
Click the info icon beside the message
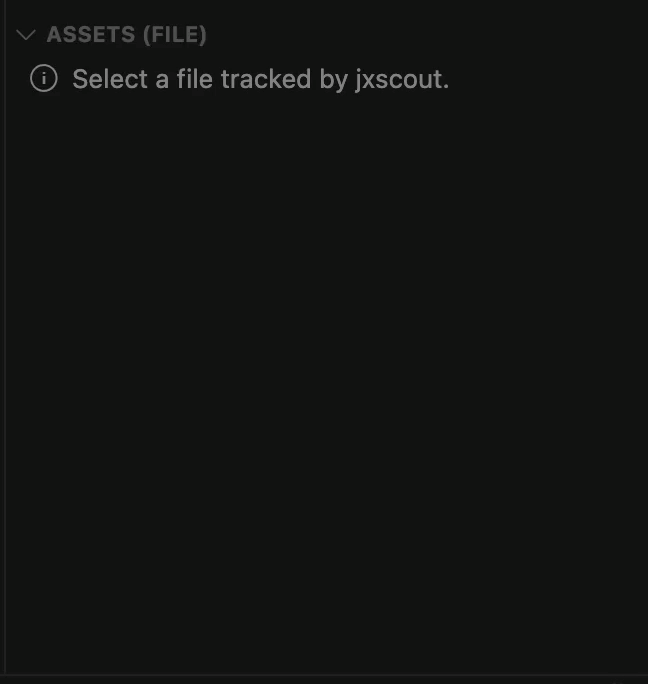[x=44, y=78]
